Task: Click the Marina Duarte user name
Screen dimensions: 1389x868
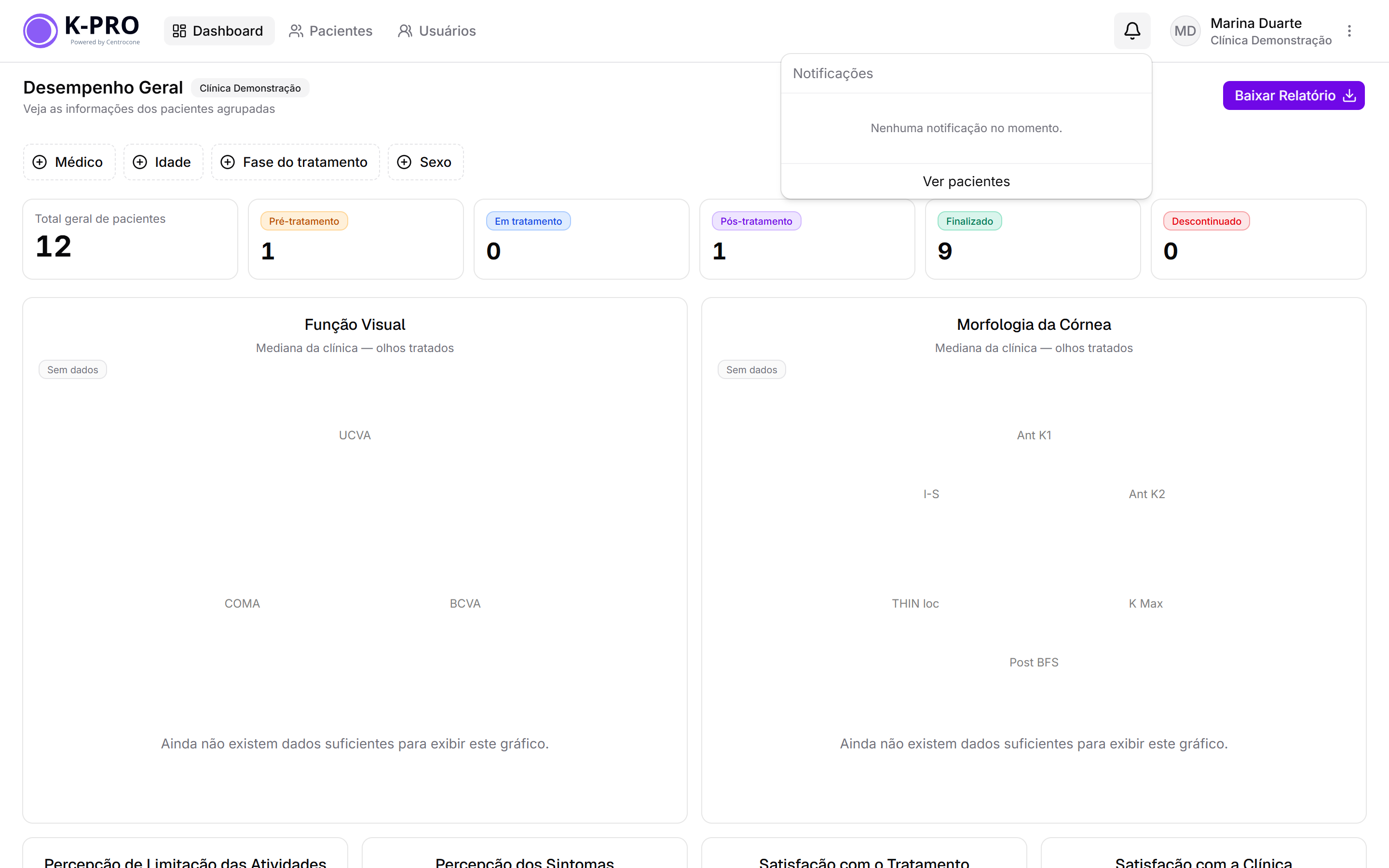Action: [1256, 23]
